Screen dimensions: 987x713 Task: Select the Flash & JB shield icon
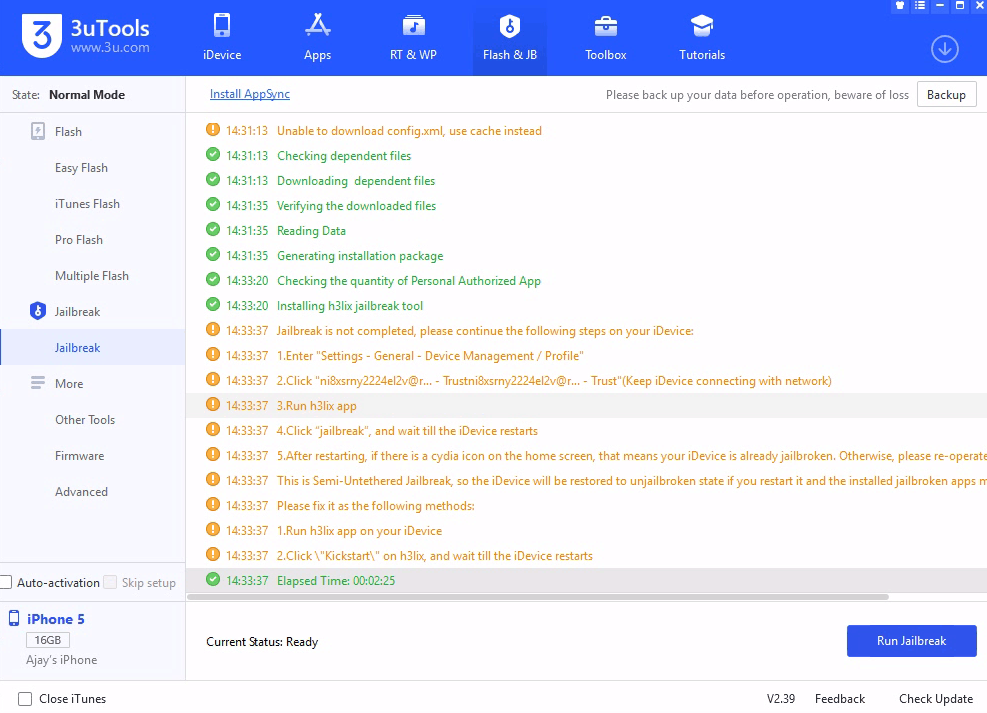[x=510, y=26]
